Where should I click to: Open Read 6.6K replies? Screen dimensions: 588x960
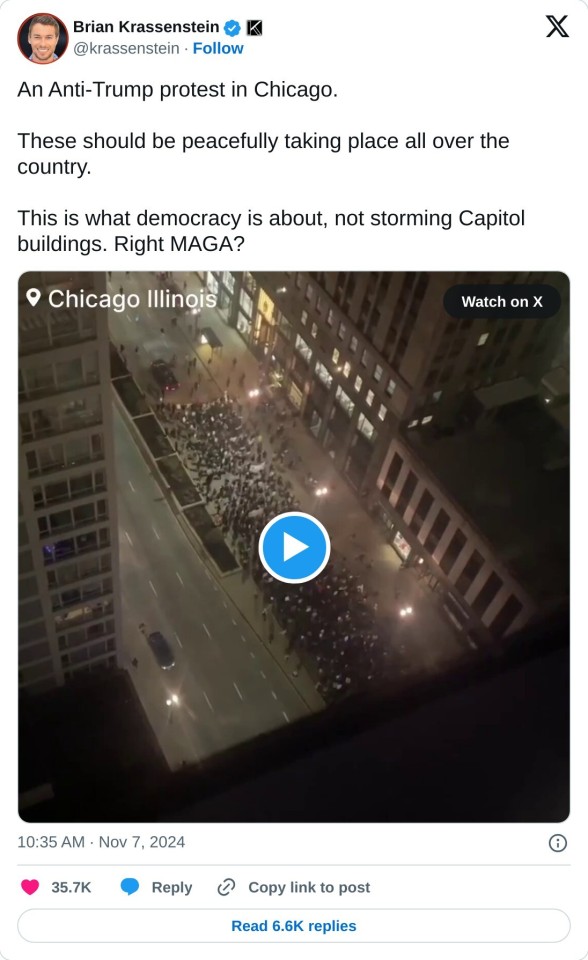pyautogui.click(x=294, y=926)
